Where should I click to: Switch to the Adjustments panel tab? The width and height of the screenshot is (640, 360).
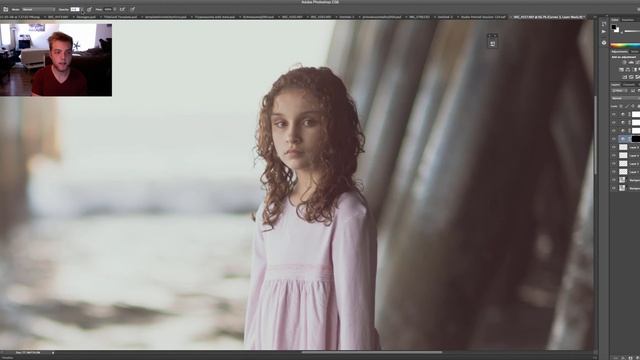pos(619,52)
